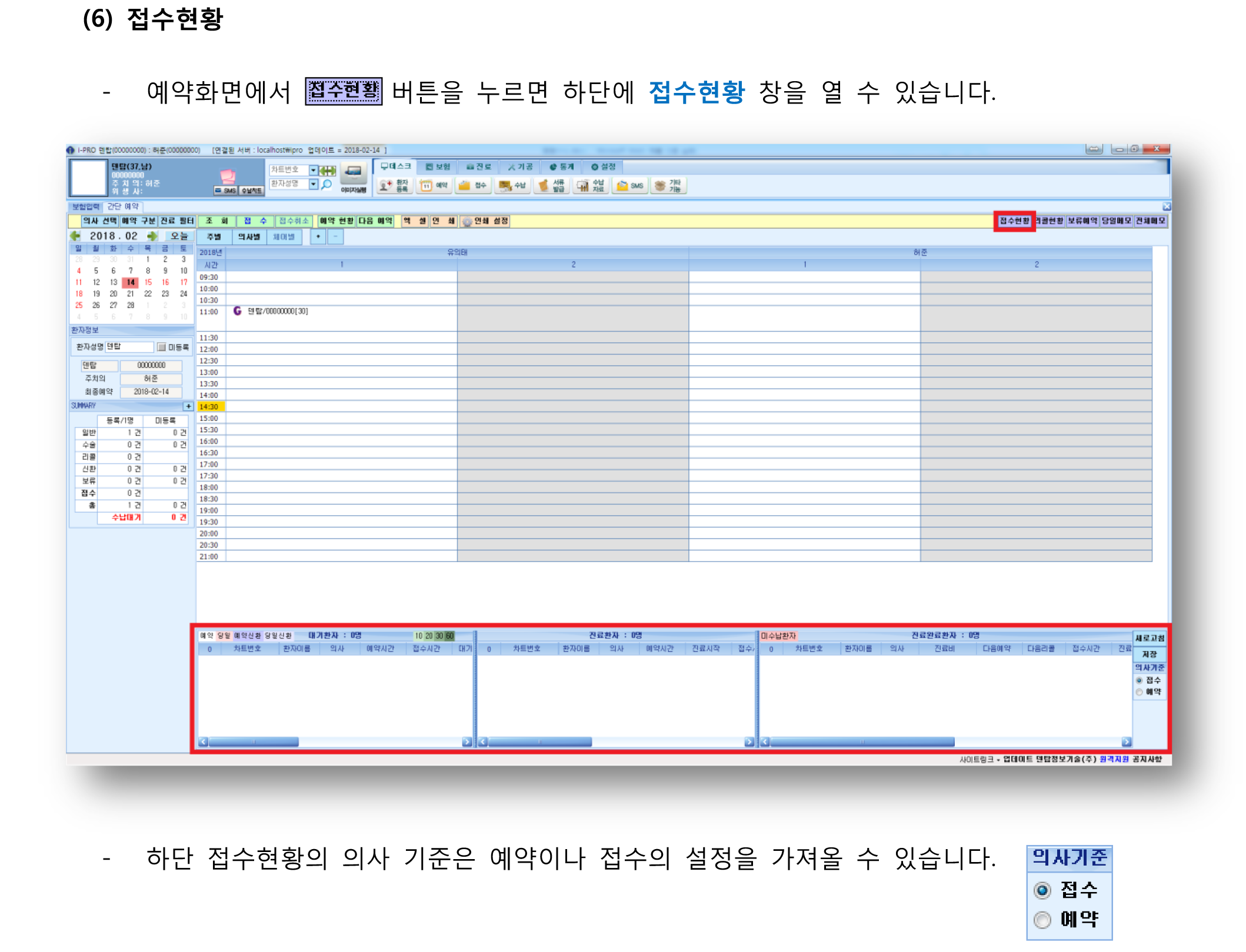Click the green double-arrow chart navigation icon

tap(328, 171)
